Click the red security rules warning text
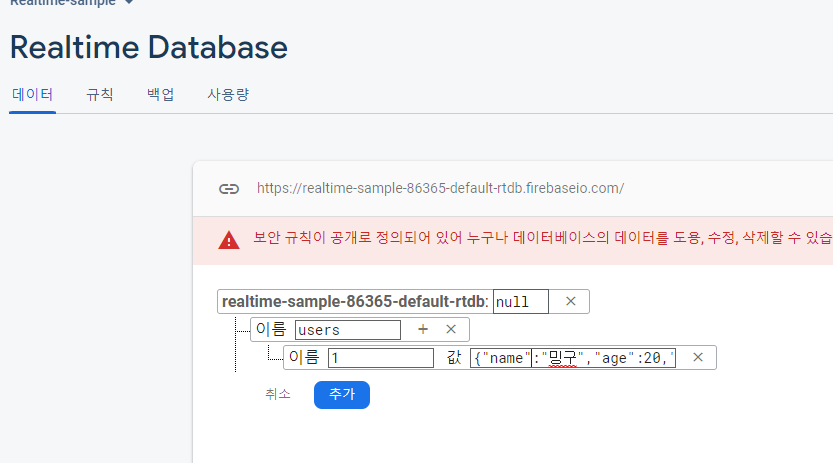The height and width of the screenshot is (463, 833). click(x=542, y=238)
